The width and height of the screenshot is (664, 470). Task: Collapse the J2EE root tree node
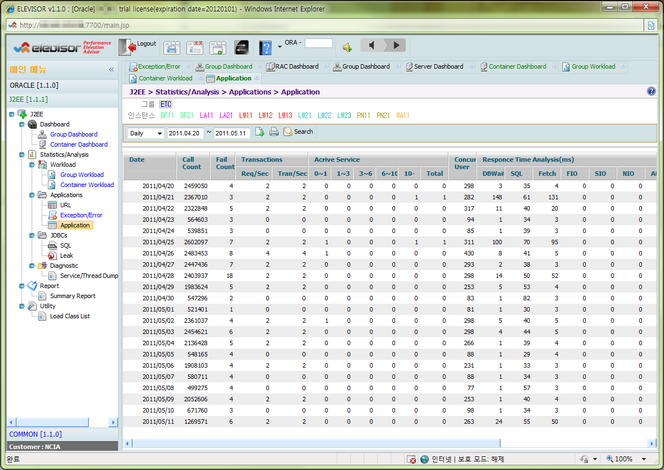coord(12,114)
